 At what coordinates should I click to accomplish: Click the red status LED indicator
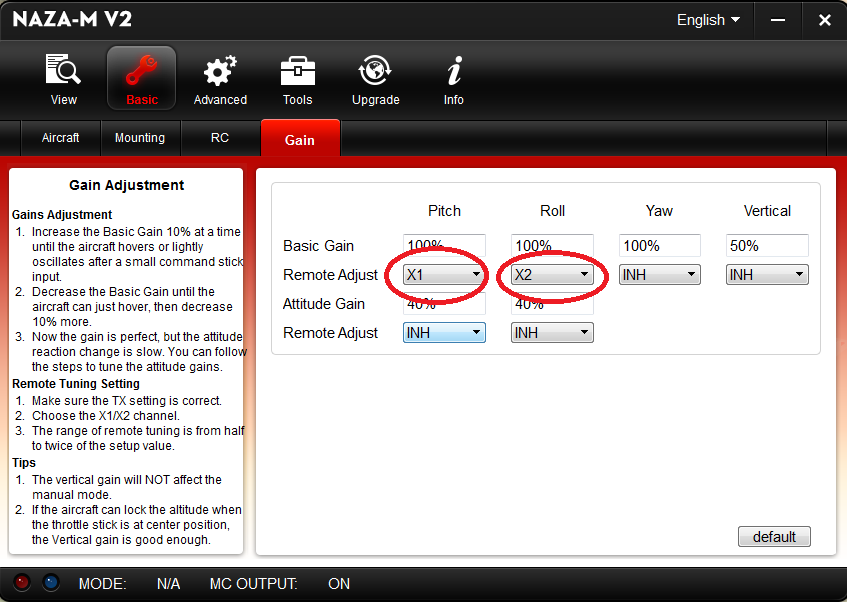pyautogui.click(x=23, y=583)
